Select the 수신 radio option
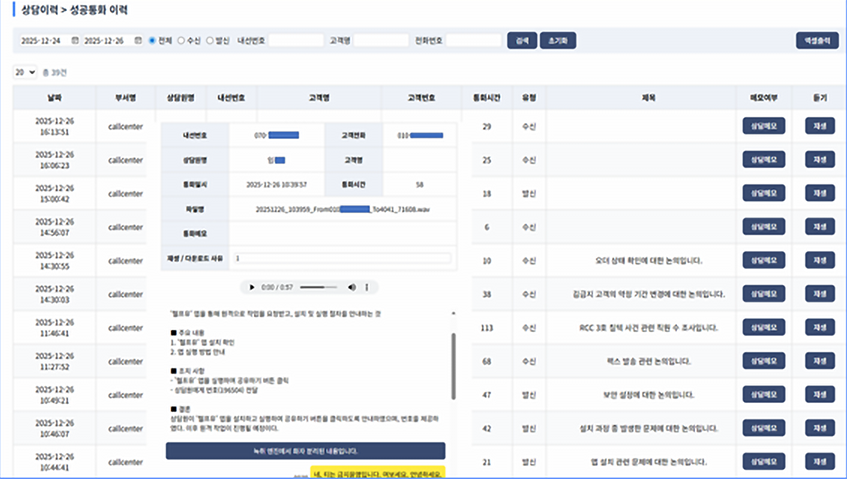 tap(181, 41)
